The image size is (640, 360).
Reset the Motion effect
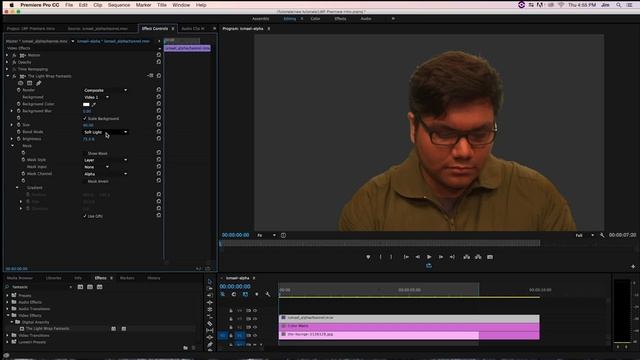point(159,55)
